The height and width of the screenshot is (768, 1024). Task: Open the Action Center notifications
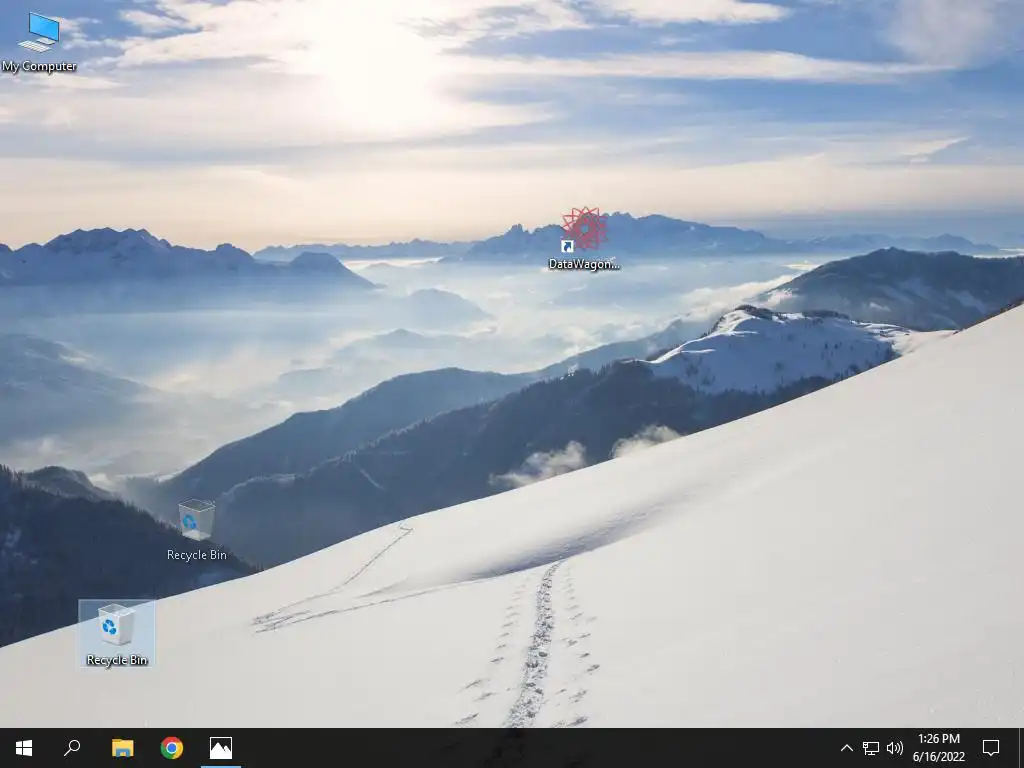click(x=991, y=748)
